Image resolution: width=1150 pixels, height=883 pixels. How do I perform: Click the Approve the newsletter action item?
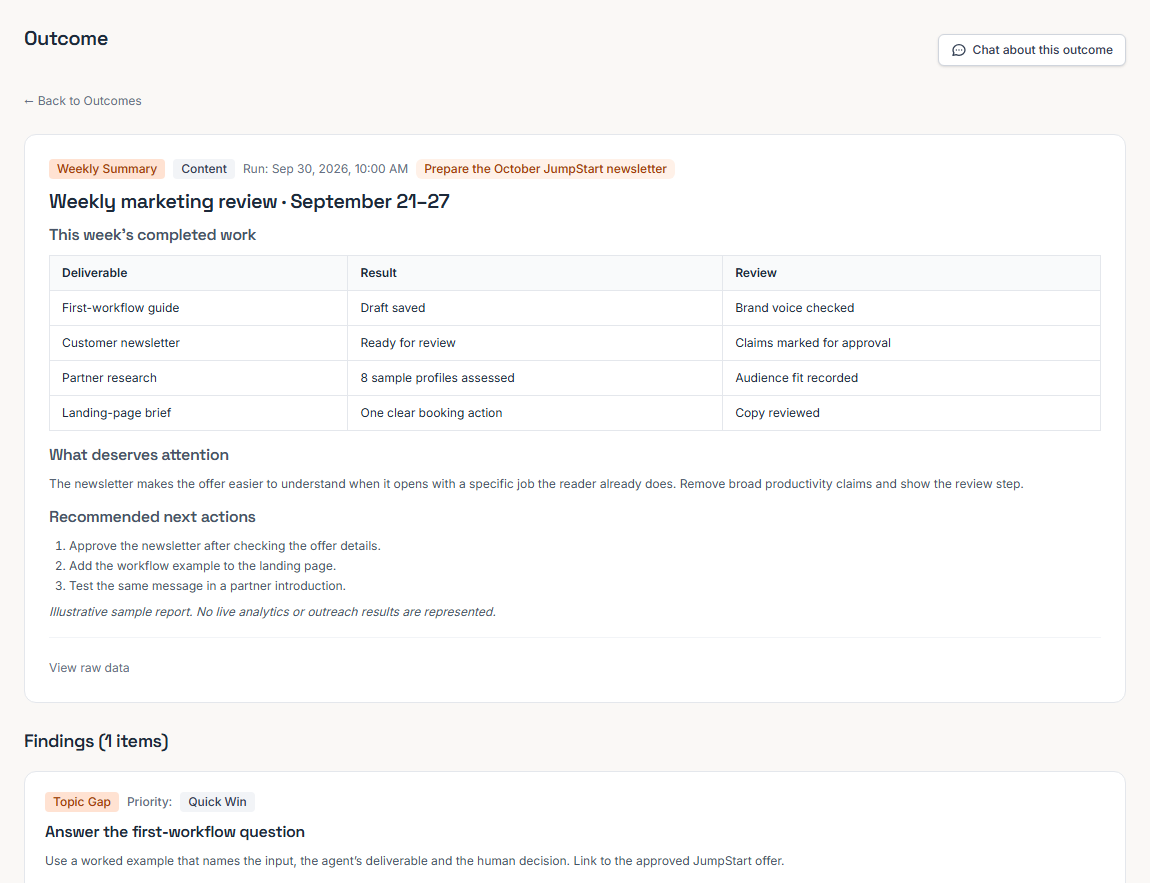click(x=224, y=546)
